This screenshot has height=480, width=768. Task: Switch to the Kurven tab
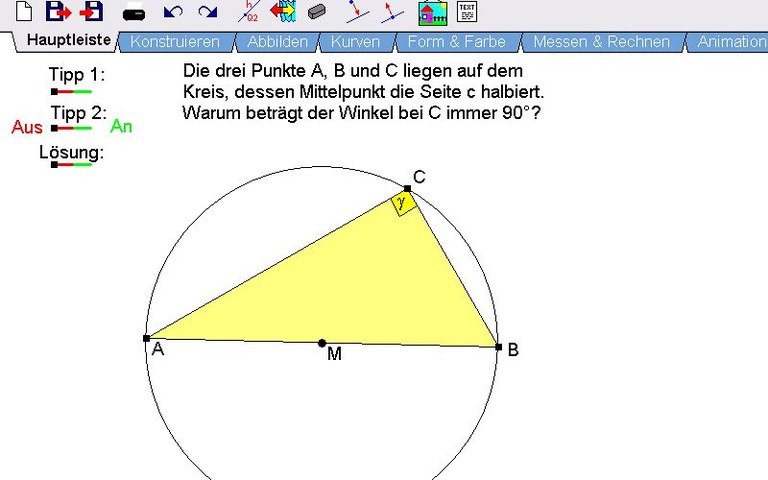[x=356, y=42]
